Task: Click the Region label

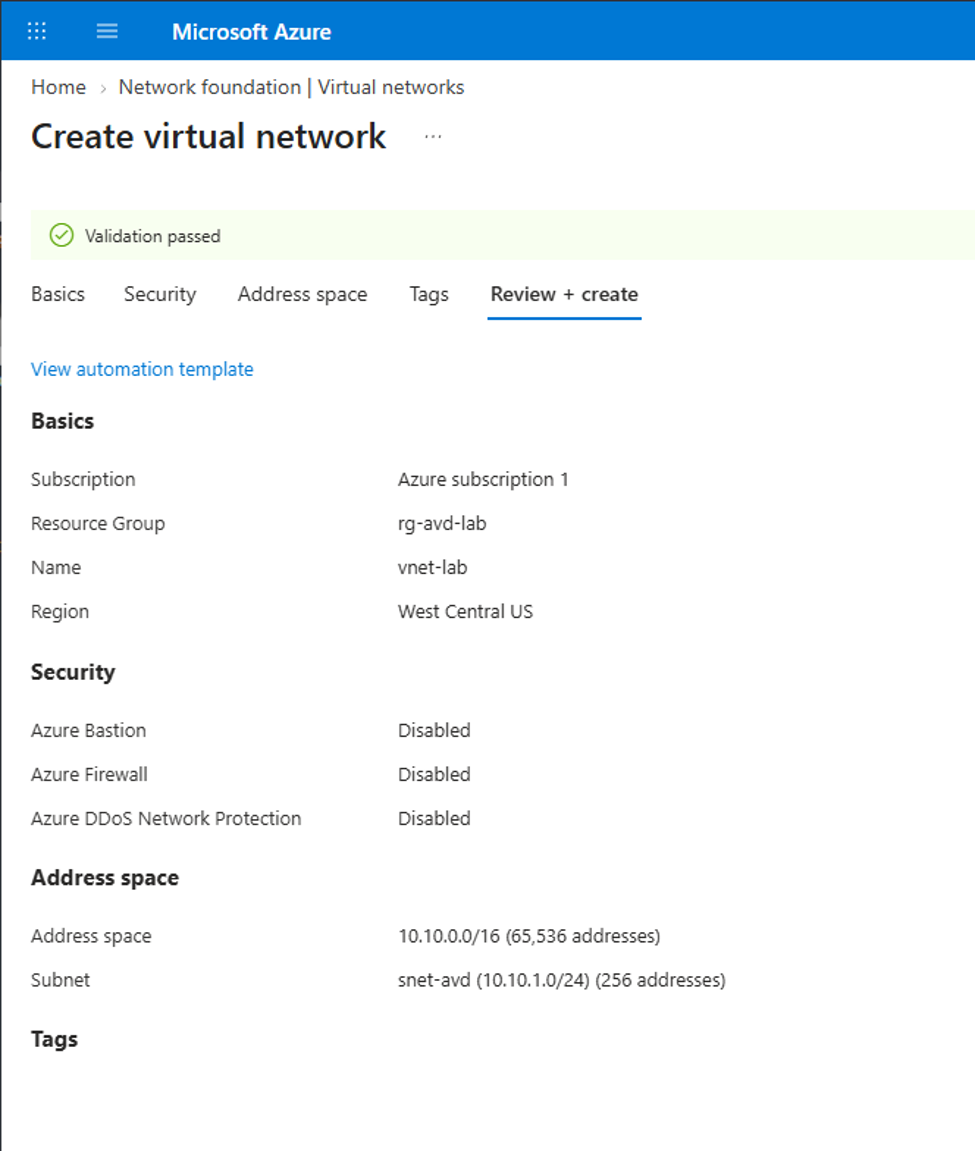Action: tap(59, 611)
